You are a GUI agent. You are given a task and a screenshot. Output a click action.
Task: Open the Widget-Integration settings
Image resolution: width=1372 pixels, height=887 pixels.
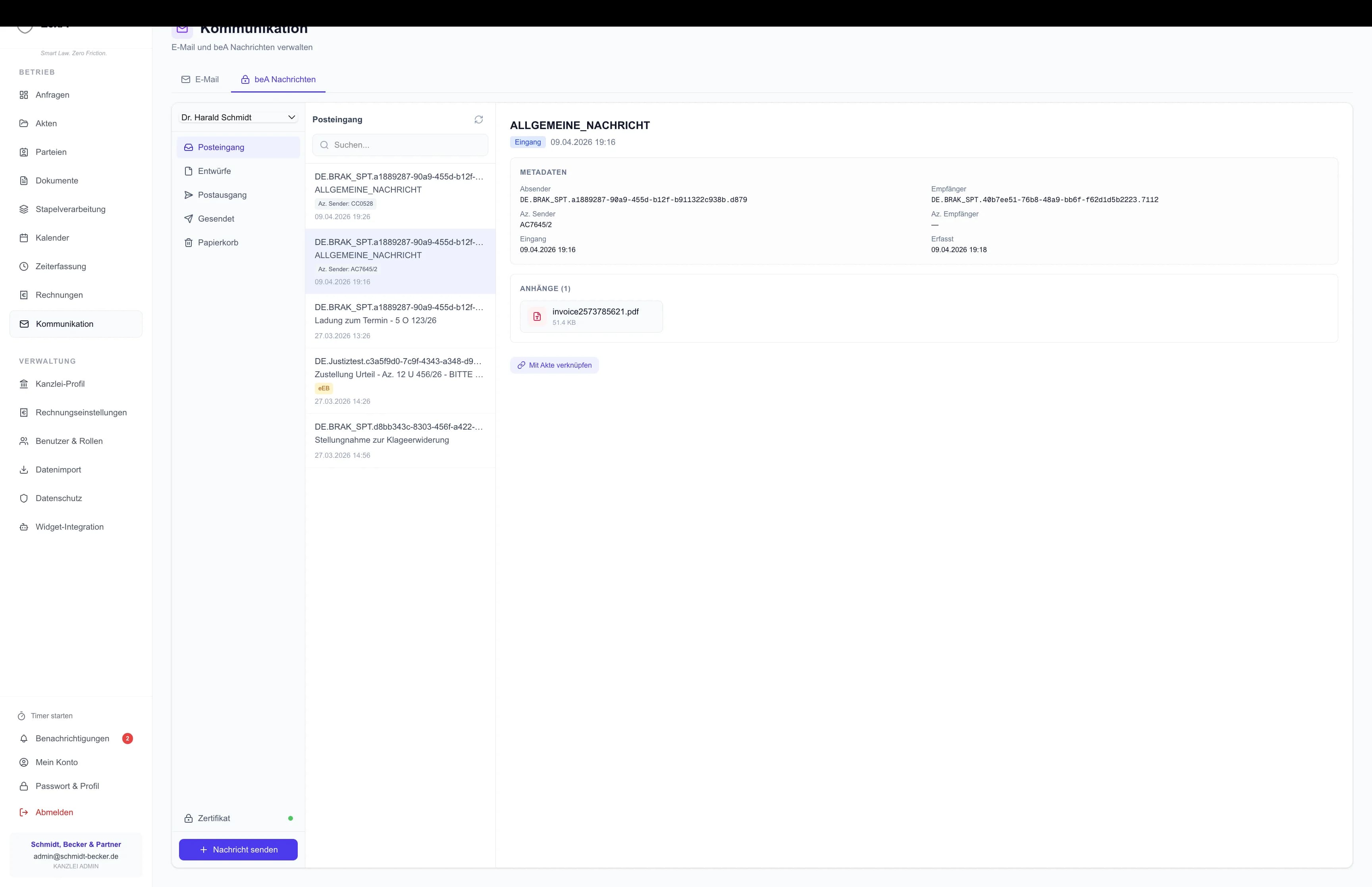pos(69,527)
